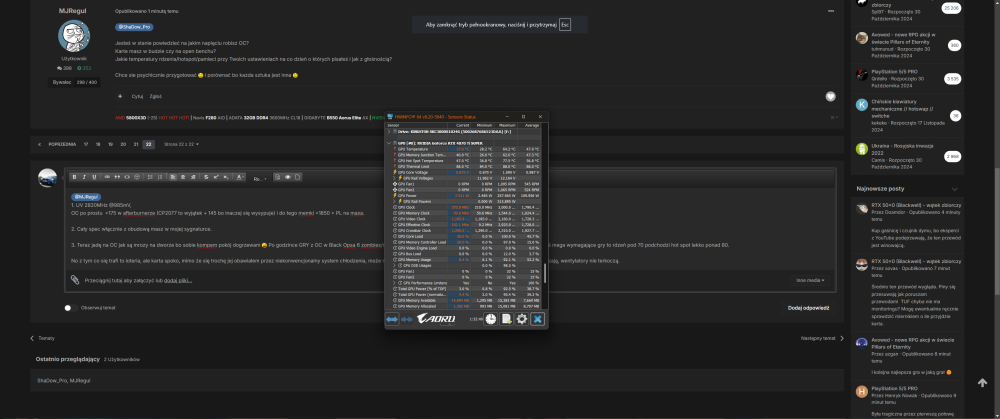Expand the Drive KINGSTON sensor group
Viewport: 1000px width, 419px height.
coord(389,131)
